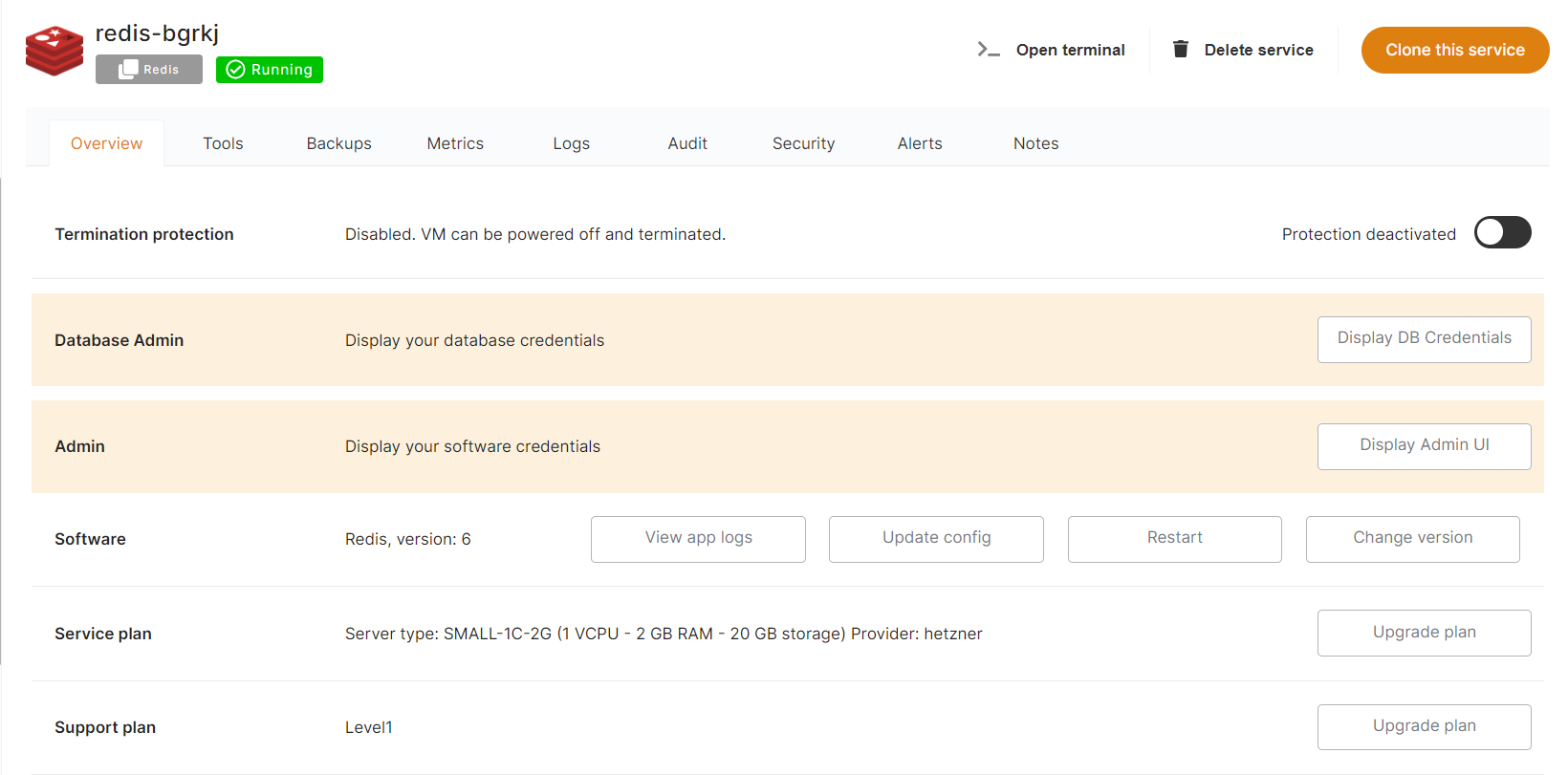Open the Overview tab

click(x=106, y=143)
